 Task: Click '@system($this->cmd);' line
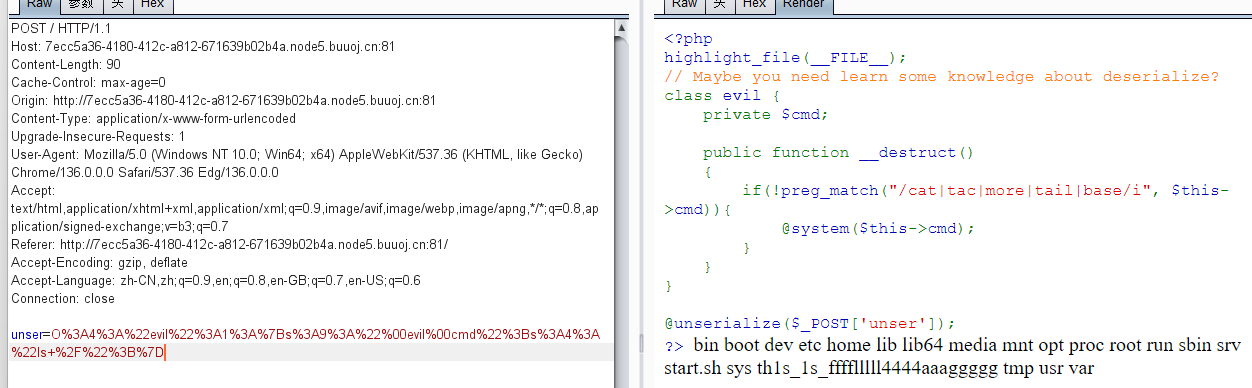877,228
